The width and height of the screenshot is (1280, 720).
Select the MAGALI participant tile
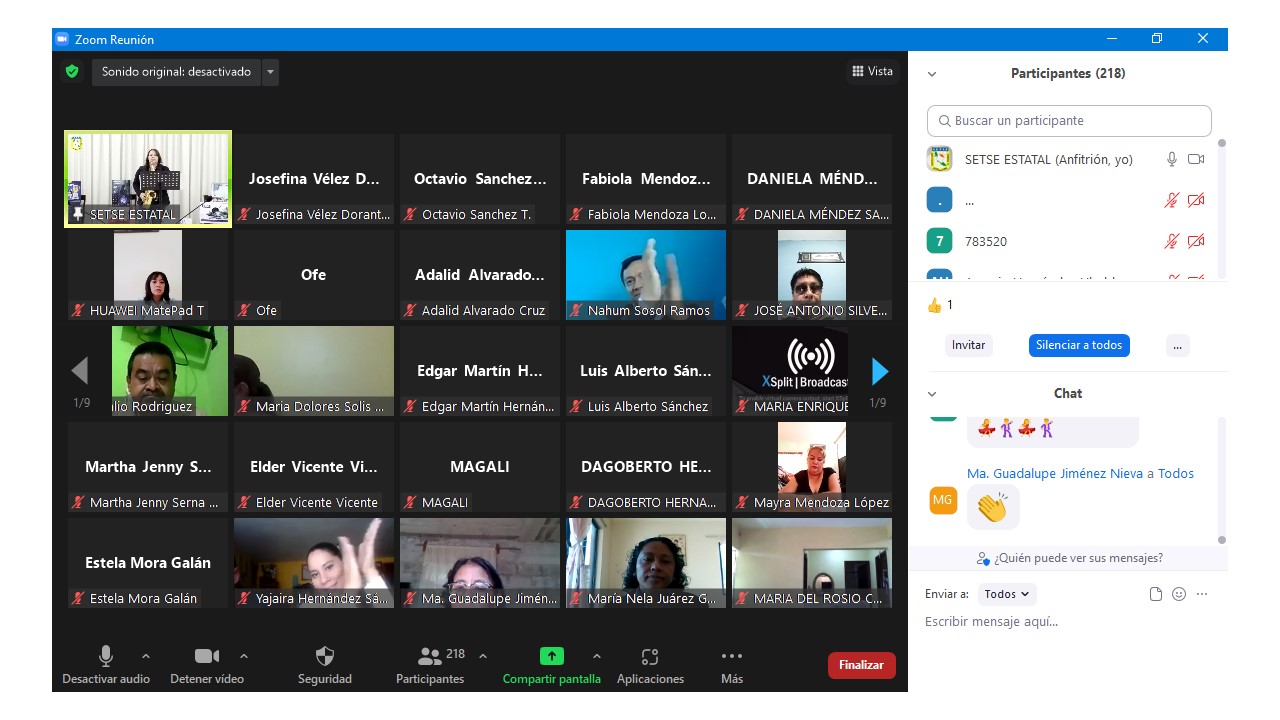[x=480, y=467]
